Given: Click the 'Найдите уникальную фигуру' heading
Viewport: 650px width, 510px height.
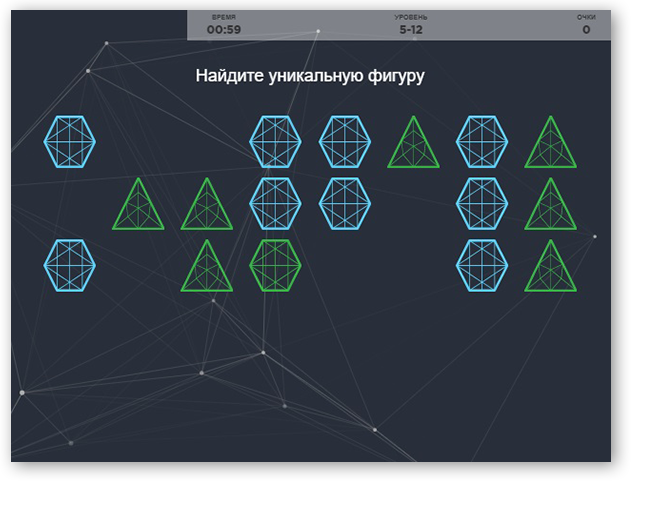Looking at the screenshot, I should 310,76.
